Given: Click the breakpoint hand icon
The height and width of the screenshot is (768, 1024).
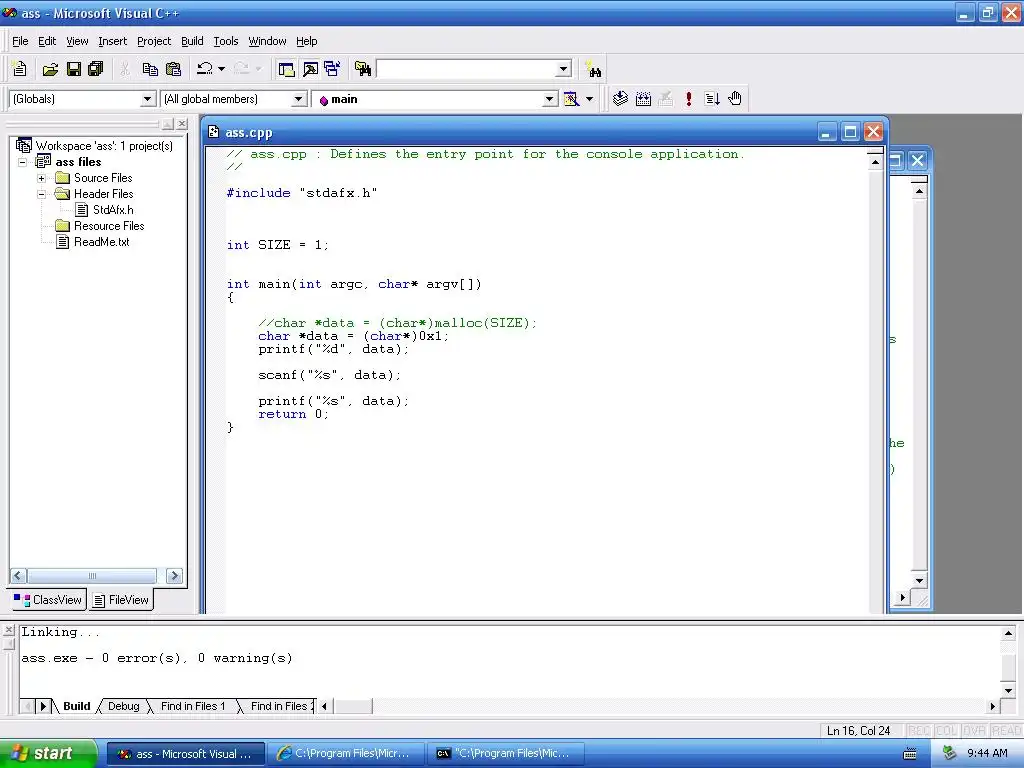Looking at the screenshot, I should (x=735, y=99).
